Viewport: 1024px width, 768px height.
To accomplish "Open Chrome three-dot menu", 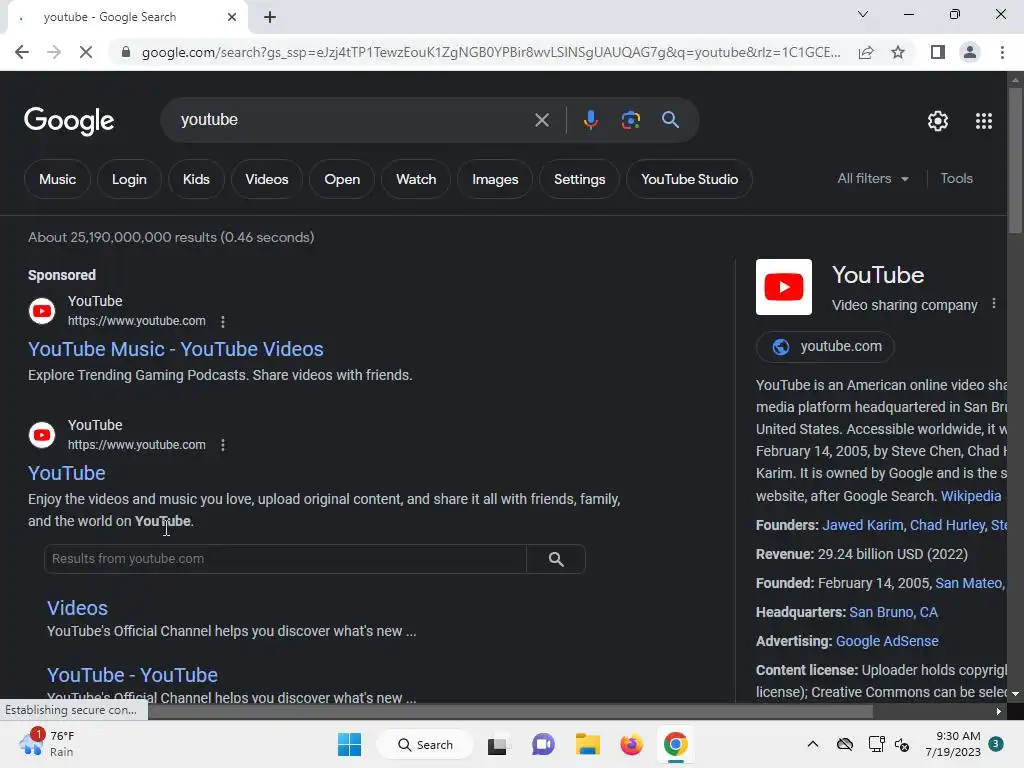I will click(x=1002, y=52).
